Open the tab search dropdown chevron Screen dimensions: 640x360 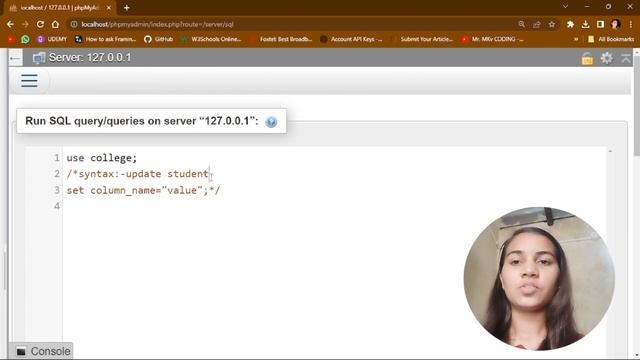(x=565, y=7)
